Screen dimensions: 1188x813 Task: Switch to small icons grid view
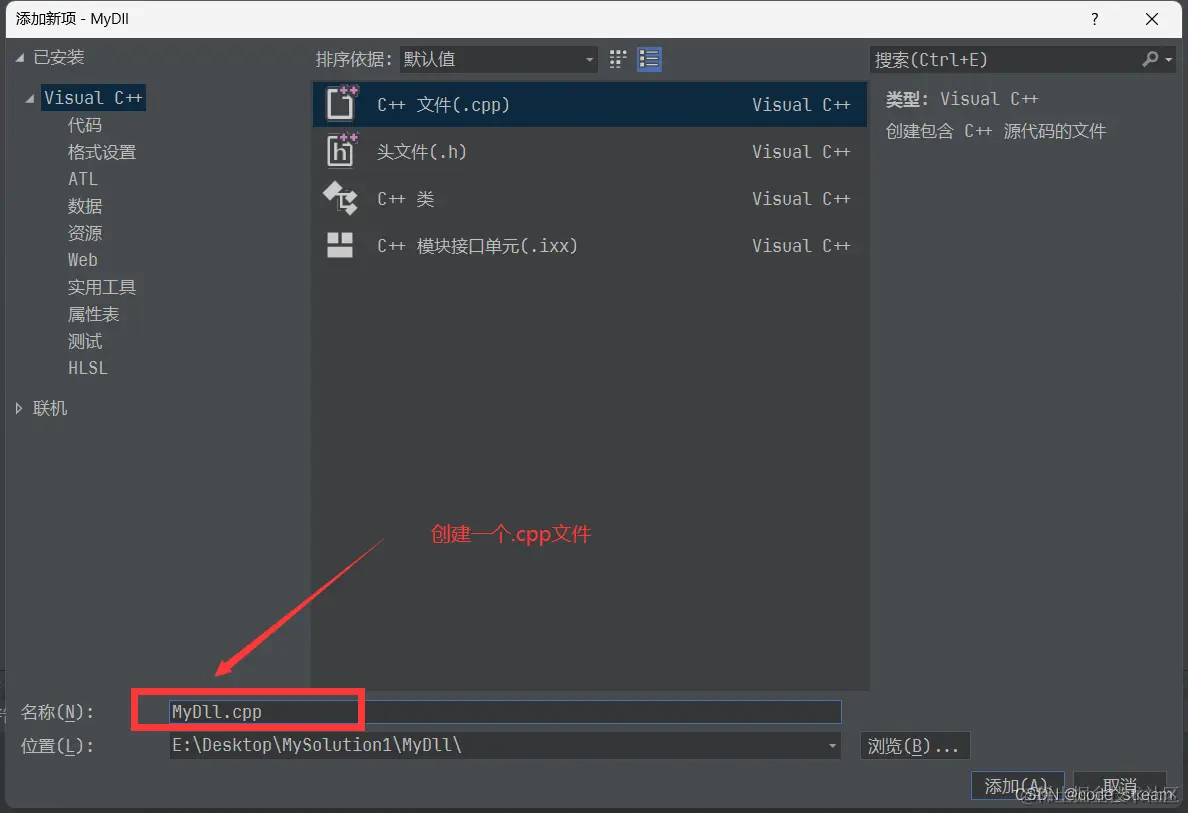pyautogui.click(x=618, y=59)
